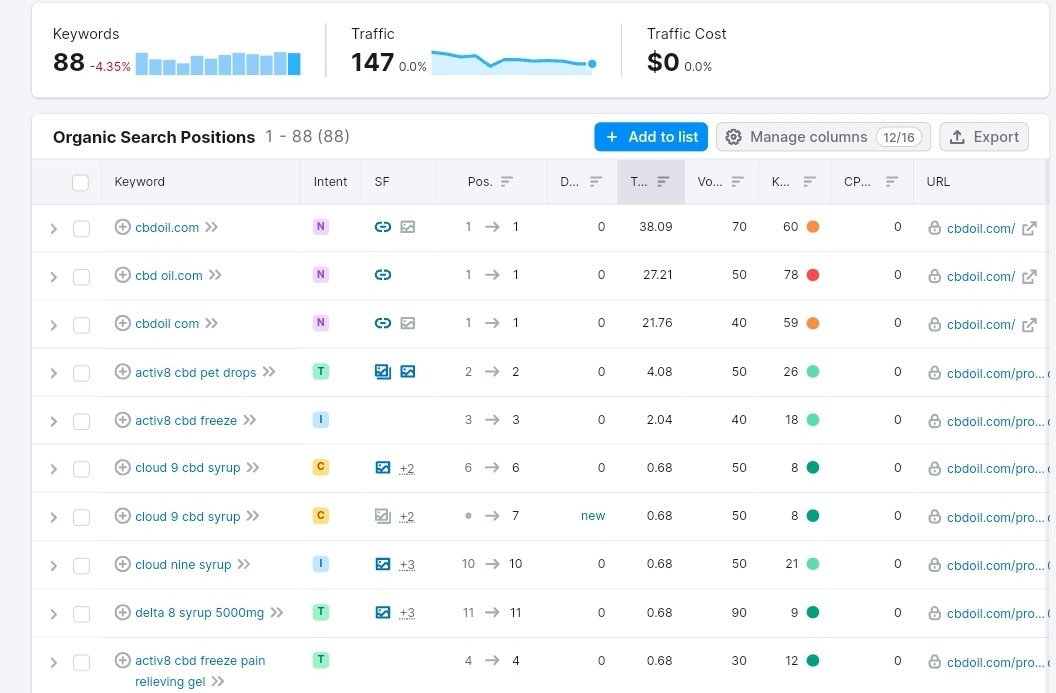Select activ8 cbd freeze row checkbox
Image resolution: width=1056 pixels, height=693 pixels.
(81, 422)
